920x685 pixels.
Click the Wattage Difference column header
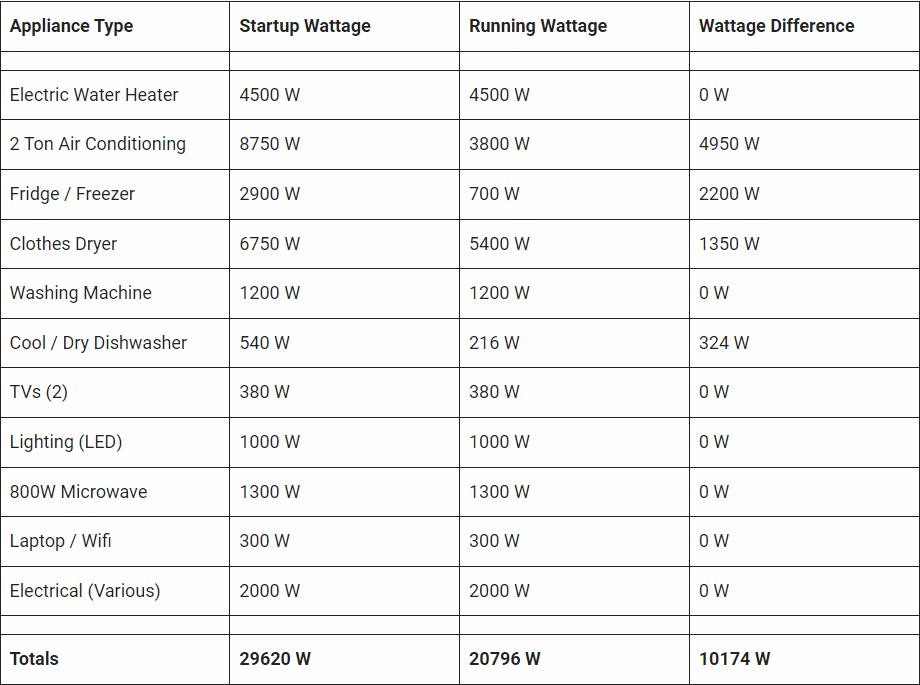tap(776, 26)
